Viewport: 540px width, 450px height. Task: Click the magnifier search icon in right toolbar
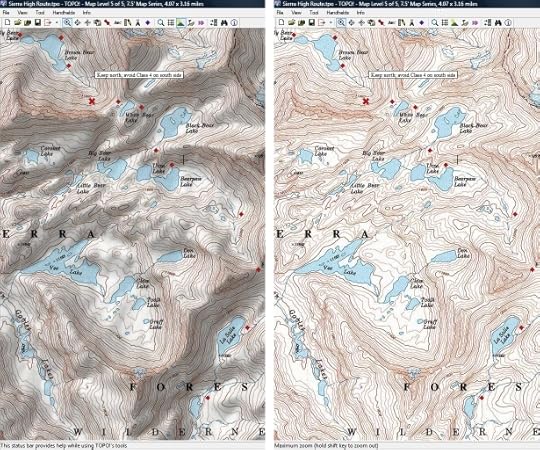click(435, 23)
